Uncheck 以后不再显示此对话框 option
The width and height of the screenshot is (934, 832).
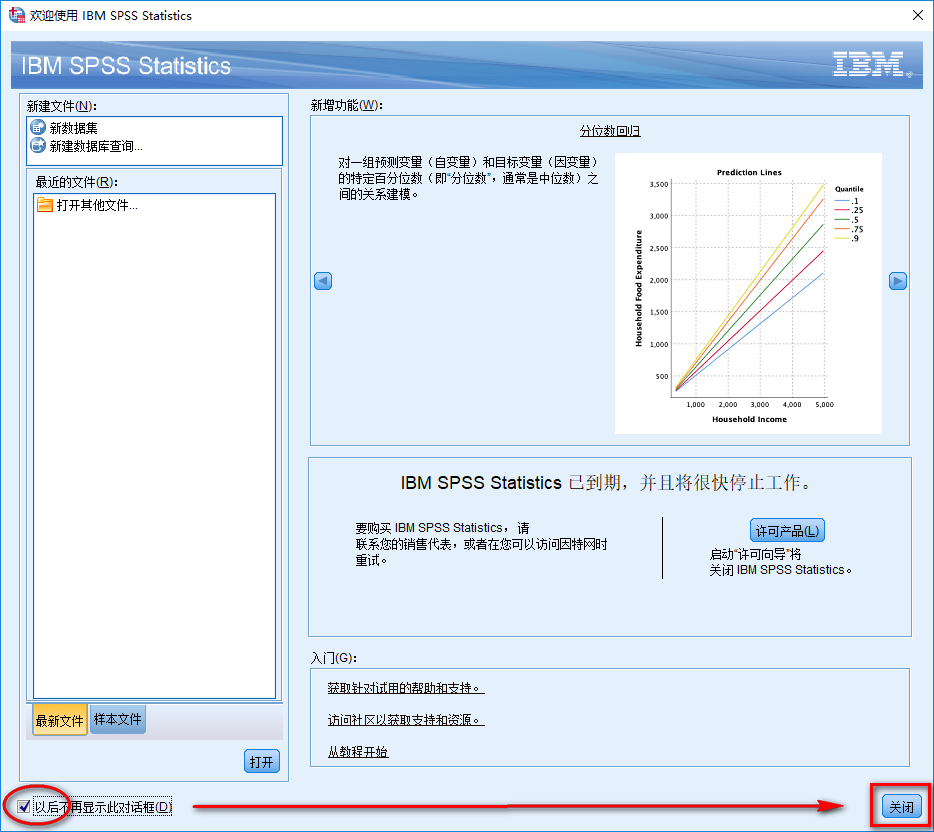tap(22, 806)
